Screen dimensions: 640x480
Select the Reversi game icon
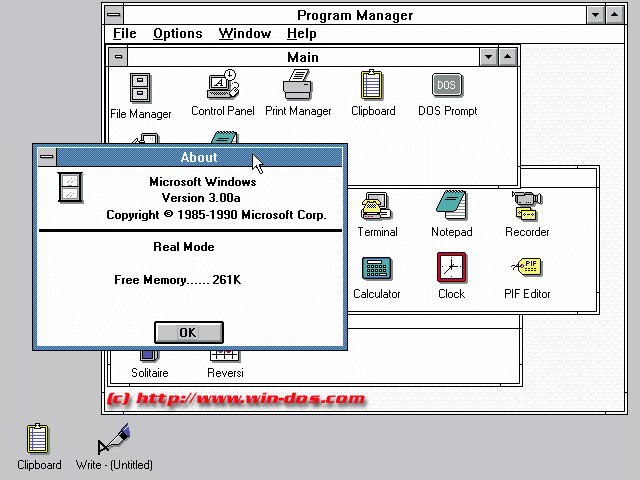click(x=224, y=357)
